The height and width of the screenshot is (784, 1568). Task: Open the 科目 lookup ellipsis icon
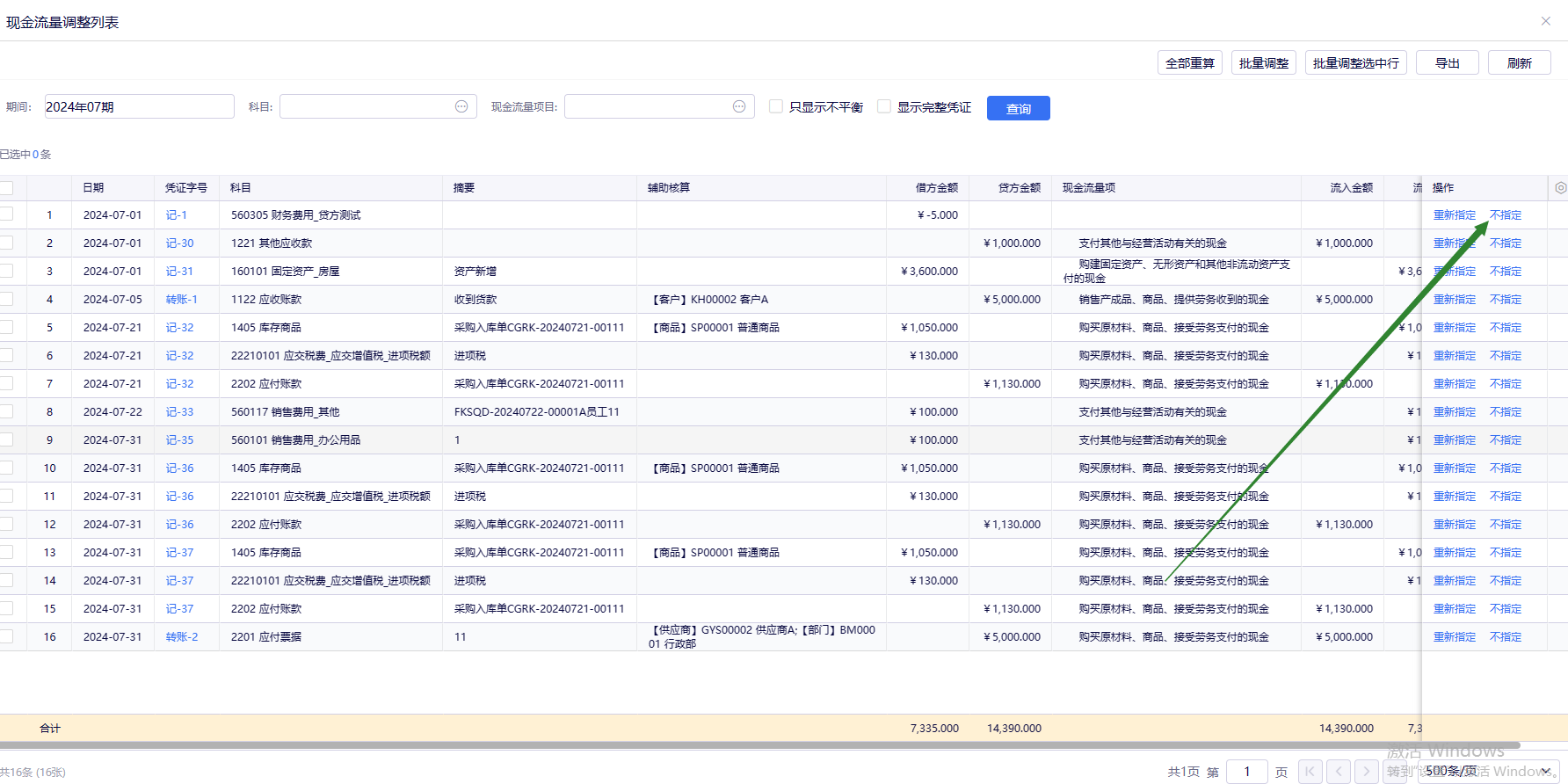coord(461,106)
